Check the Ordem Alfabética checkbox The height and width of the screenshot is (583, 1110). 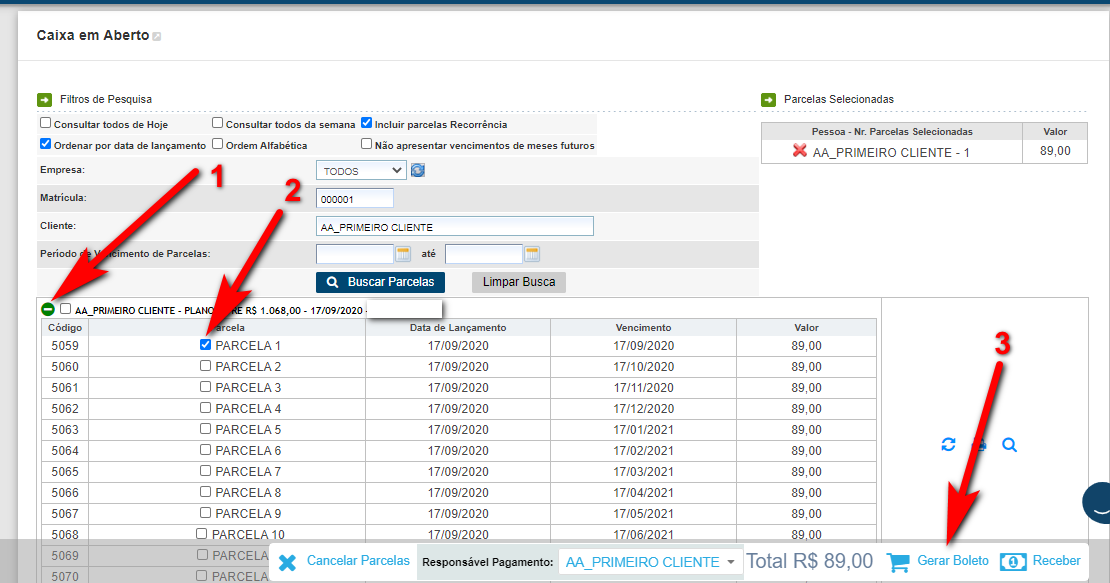pos(218,144)
